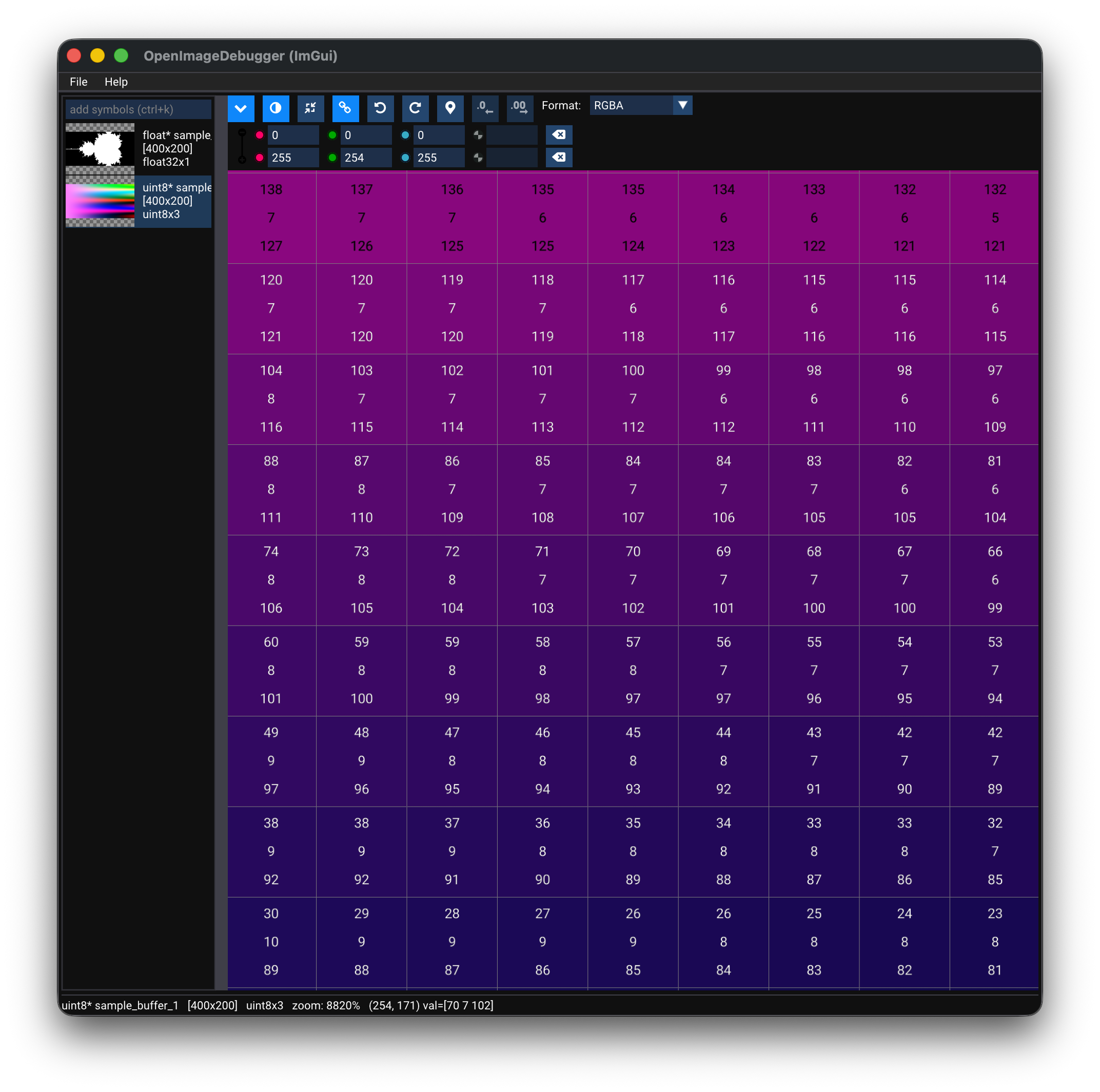Click status bar zoom 8820% text
This screenshot has width=1100, height=1092.
point(326,1005)
